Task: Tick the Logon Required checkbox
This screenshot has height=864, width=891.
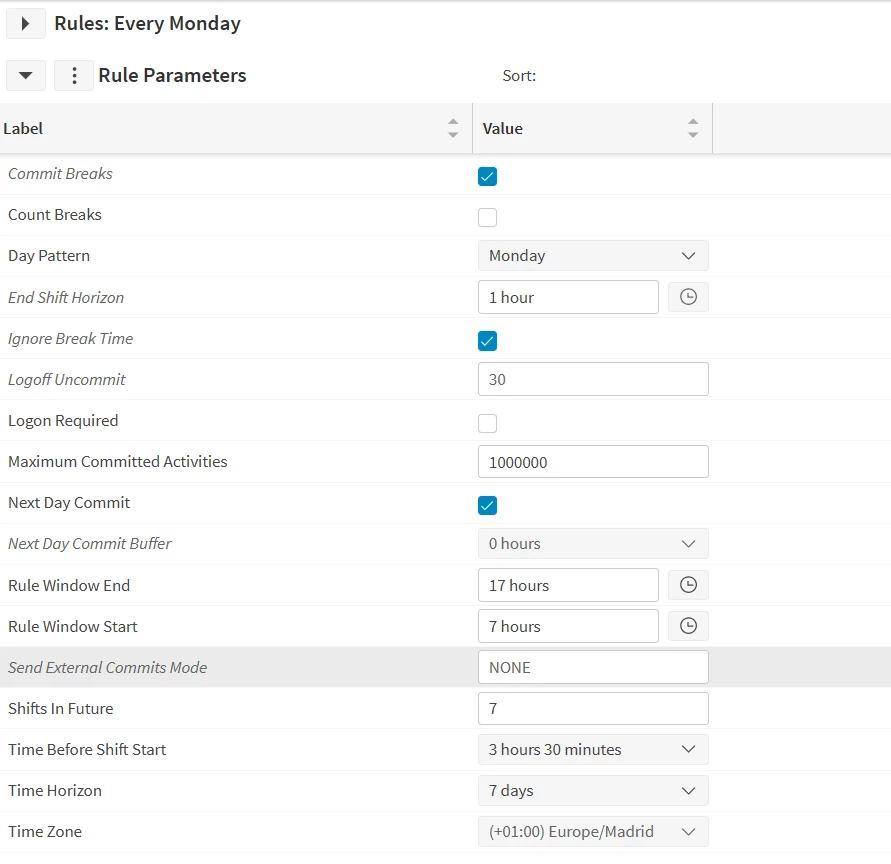Action: (487, 423)
